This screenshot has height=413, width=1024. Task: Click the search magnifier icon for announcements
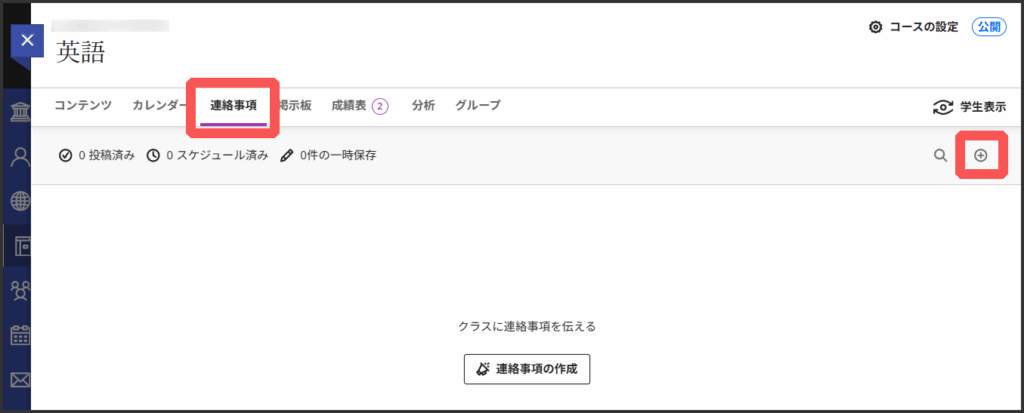point(940,155)
